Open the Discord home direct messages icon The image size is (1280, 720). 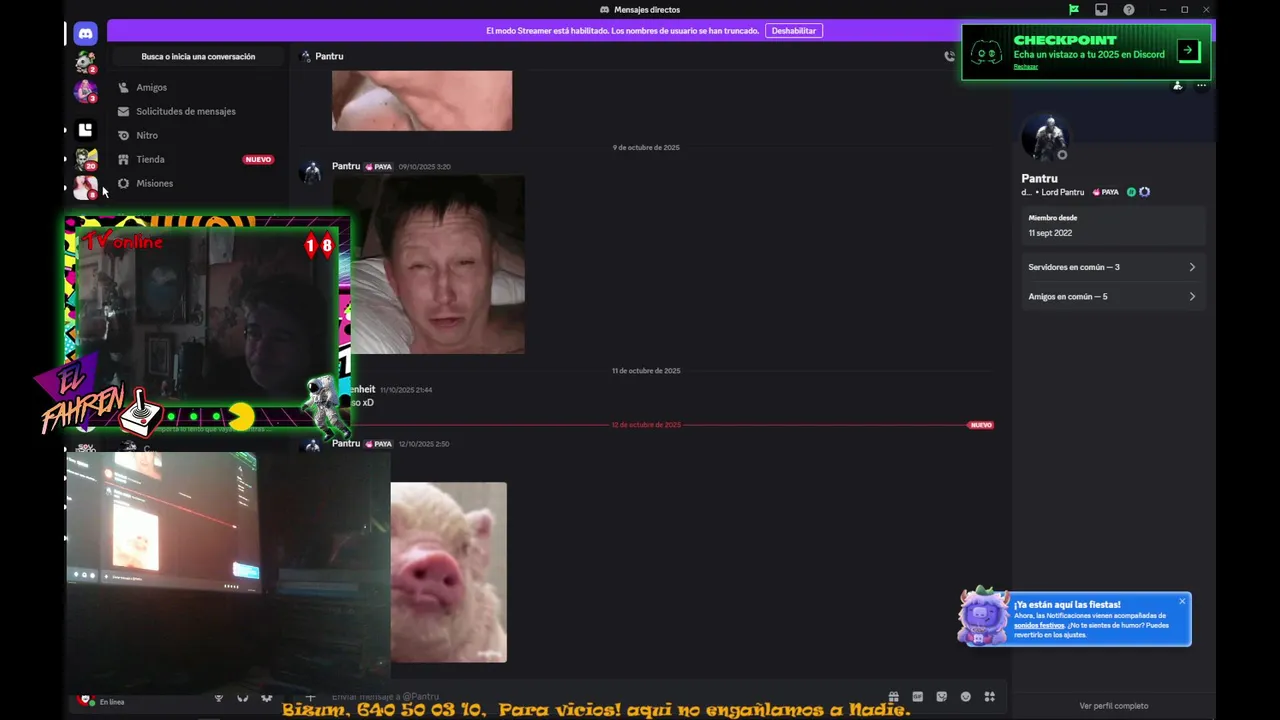pyautogui.click(x=86, y=33)
